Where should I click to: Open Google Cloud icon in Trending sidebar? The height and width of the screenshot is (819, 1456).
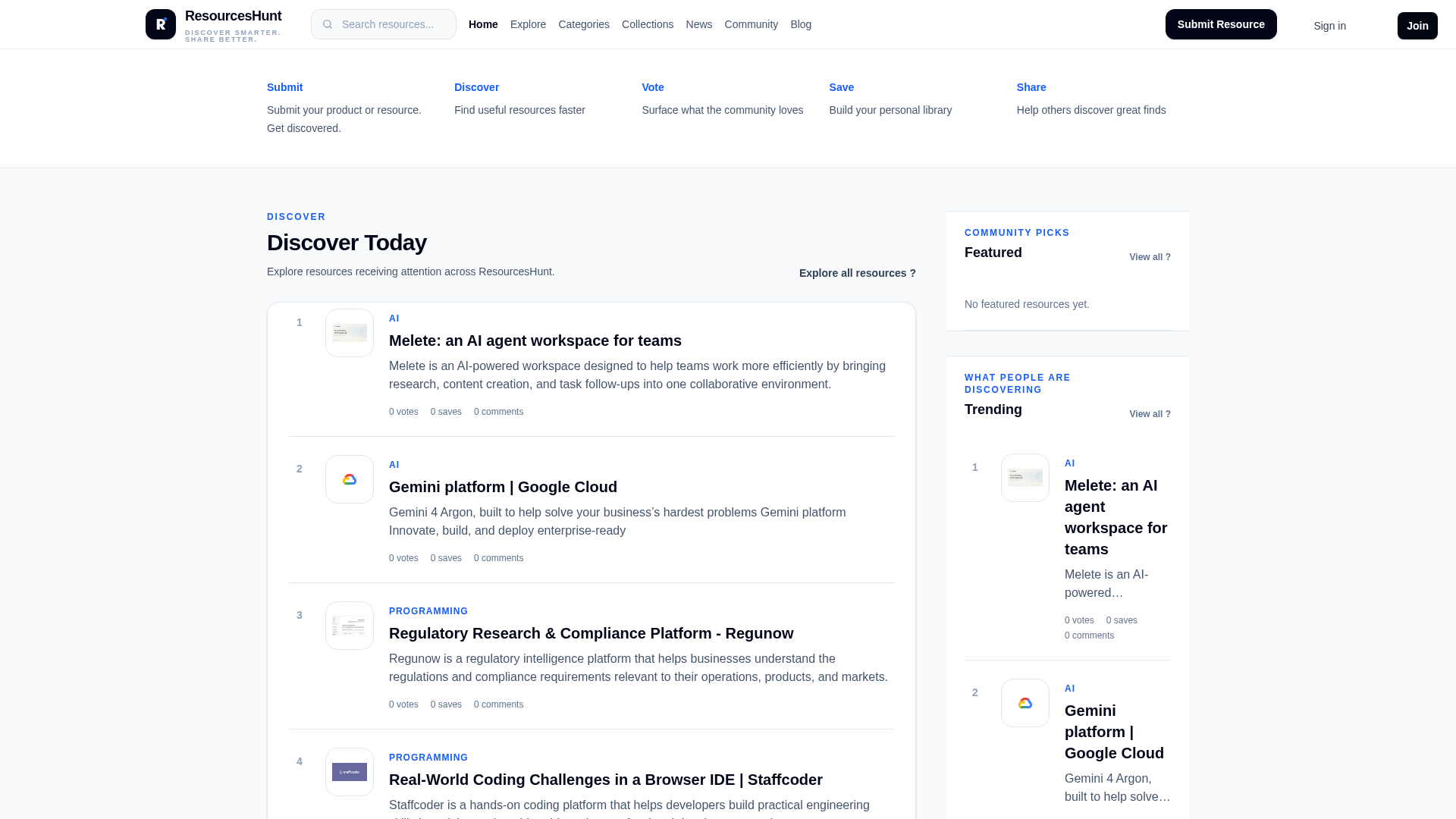[1025, 703]
